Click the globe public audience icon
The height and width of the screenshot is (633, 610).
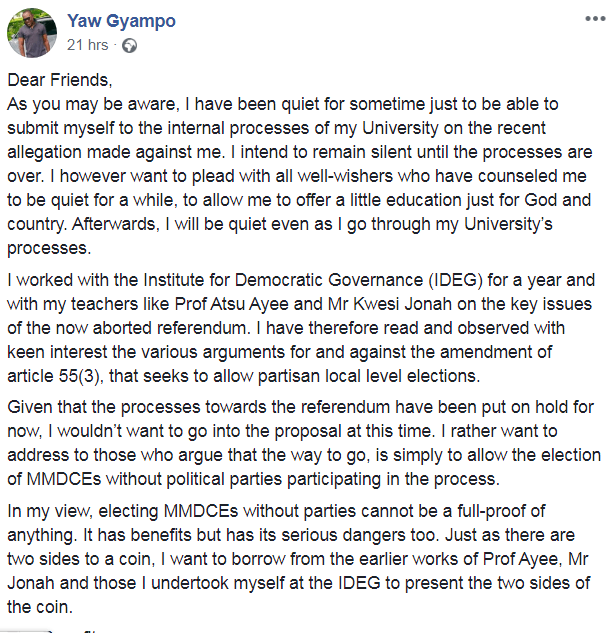coord(129,46)
